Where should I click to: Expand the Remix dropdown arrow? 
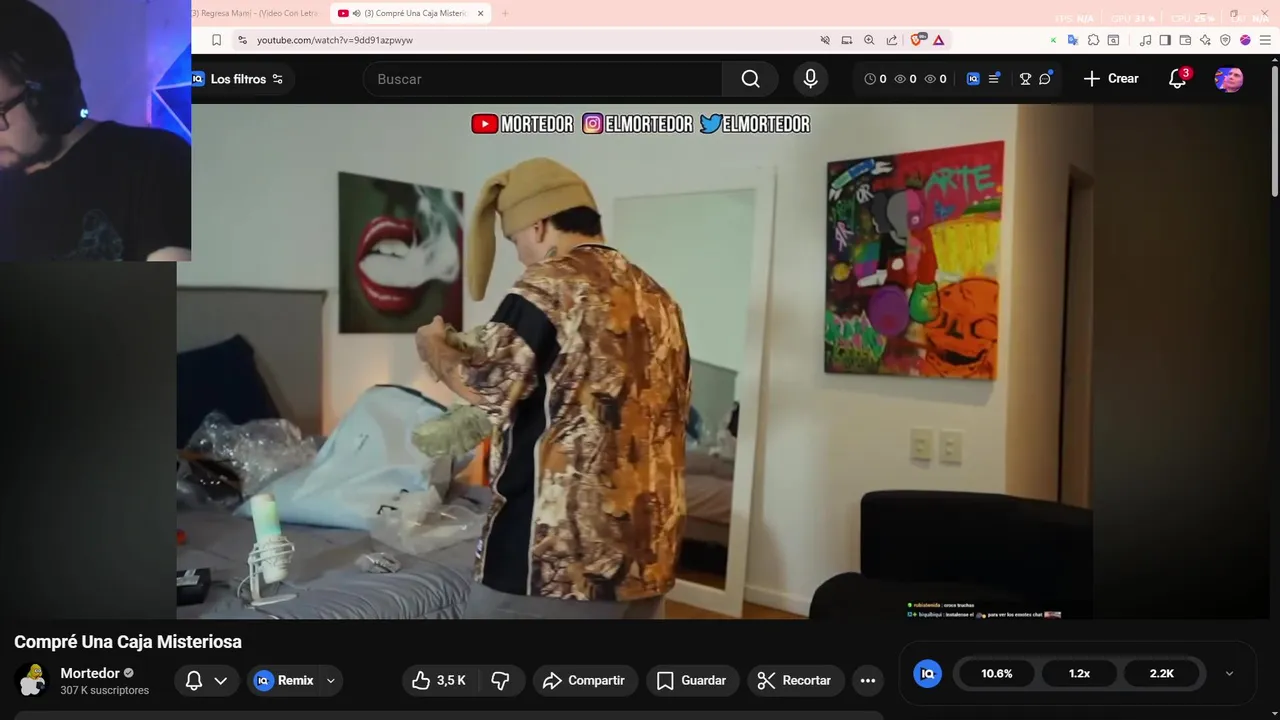pyautogui.click(x=331, y=680)
